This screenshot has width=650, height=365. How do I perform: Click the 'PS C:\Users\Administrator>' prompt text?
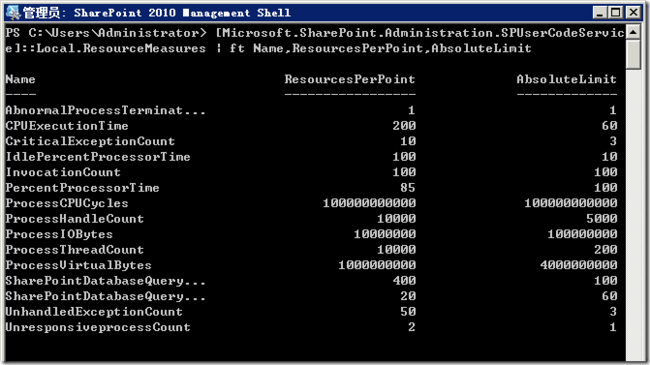point(106,33)
